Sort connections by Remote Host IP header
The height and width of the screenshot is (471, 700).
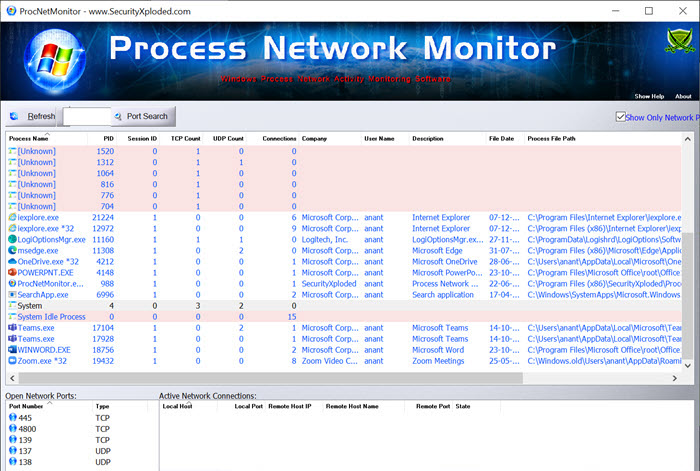[289, 406]
